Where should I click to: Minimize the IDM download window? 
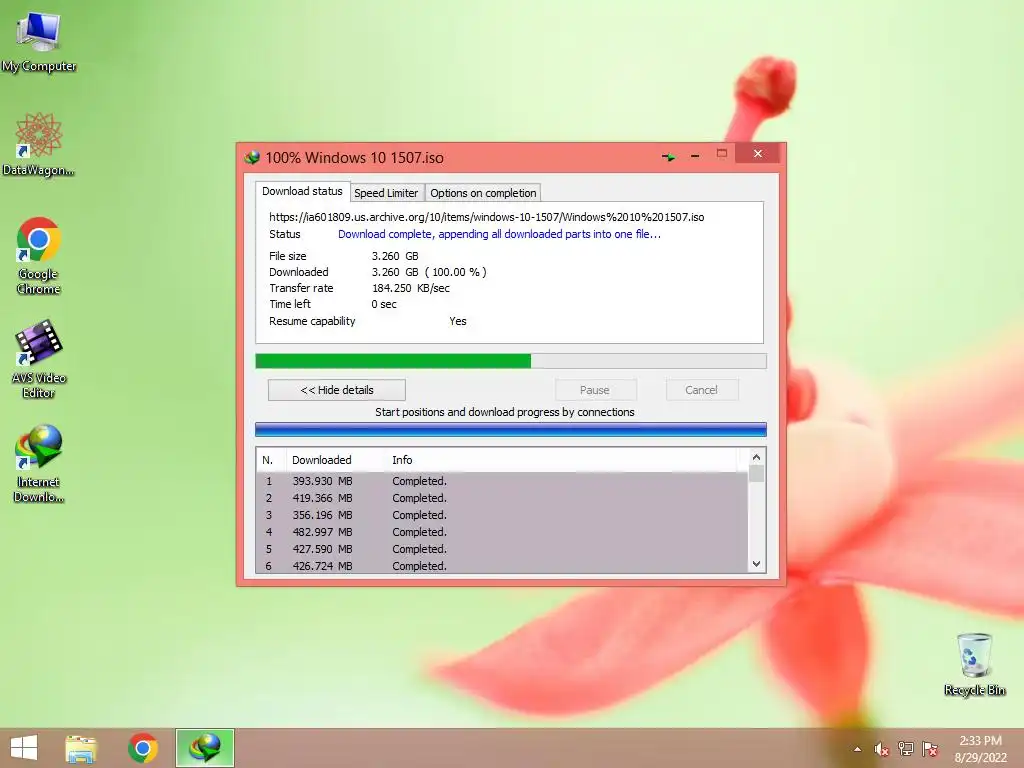[695, 156]
